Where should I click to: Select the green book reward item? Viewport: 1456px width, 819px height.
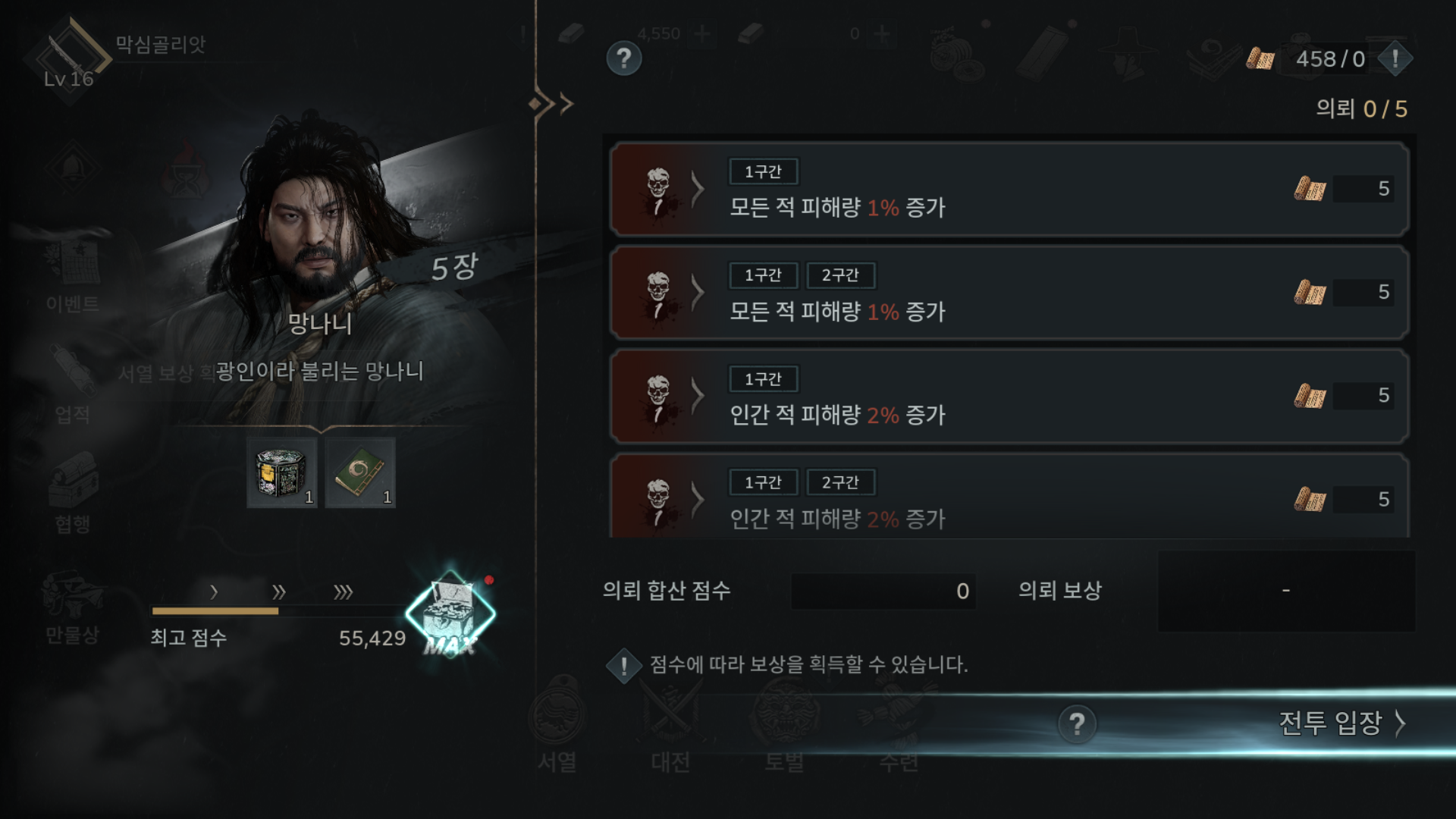360,472
